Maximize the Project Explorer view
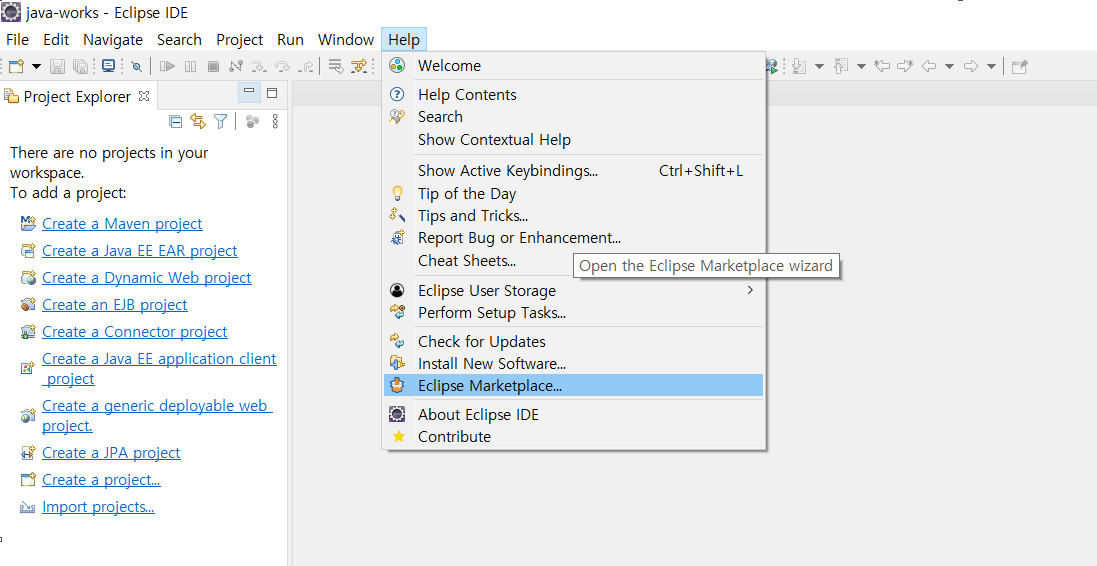This screenshot has width=1097, height=566. click(272, 92)
